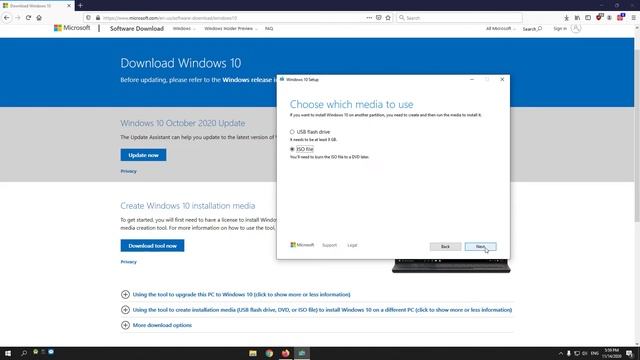
Task: Switch to Windows 10 Setup taskbar icon
Action: (x=302, y=353)
